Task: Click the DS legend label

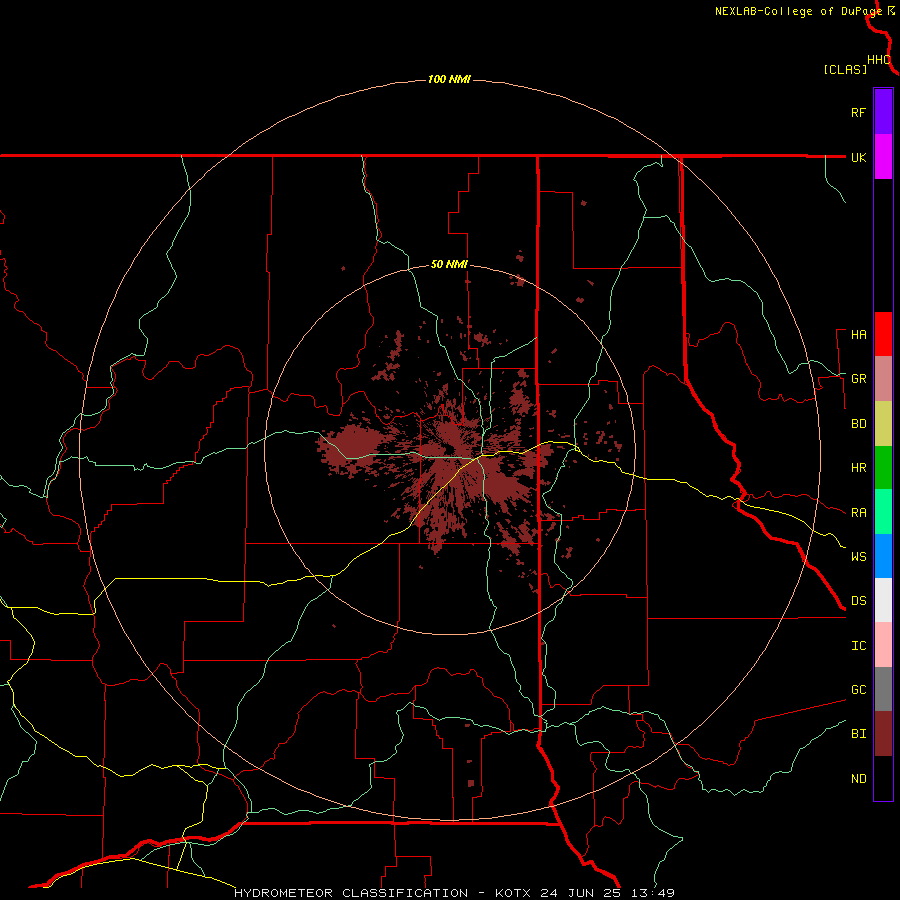Action: [x=858, y=601]
